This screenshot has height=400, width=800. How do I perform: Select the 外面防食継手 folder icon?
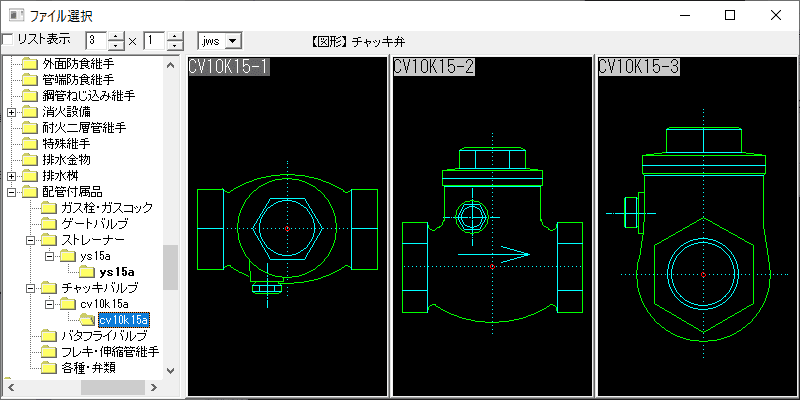[x=31, y=64]
